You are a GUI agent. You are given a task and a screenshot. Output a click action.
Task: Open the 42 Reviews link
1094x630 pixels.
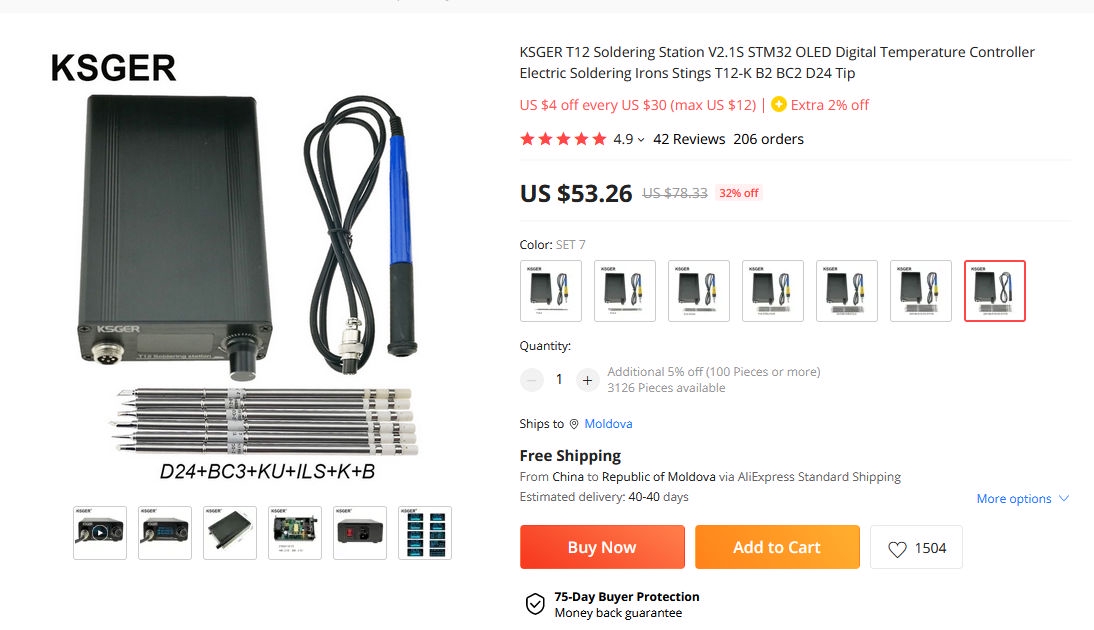tap(689, 140)
